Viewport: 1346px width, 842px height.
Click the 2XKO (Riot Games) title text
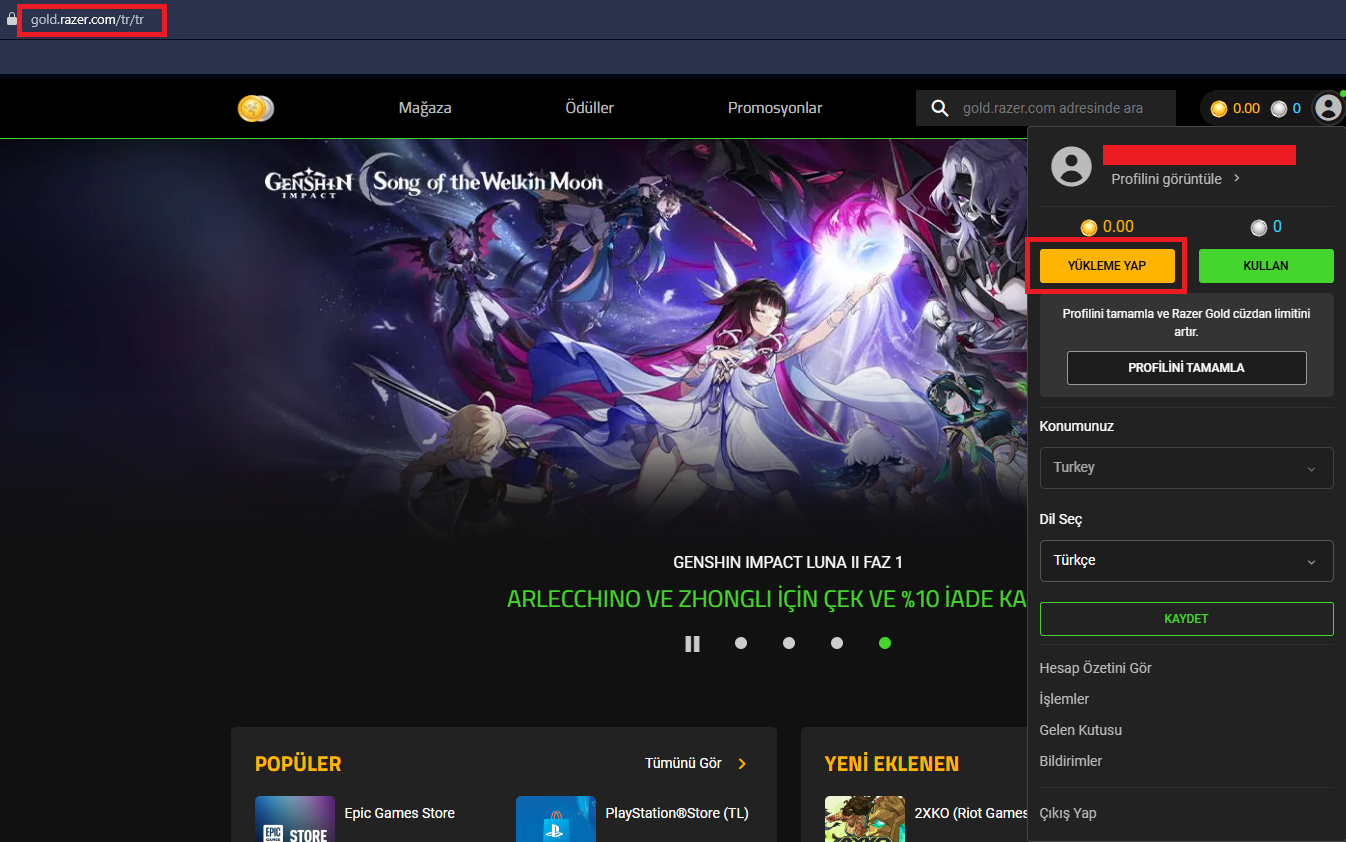pyautogui.click(x=971, y=813)
